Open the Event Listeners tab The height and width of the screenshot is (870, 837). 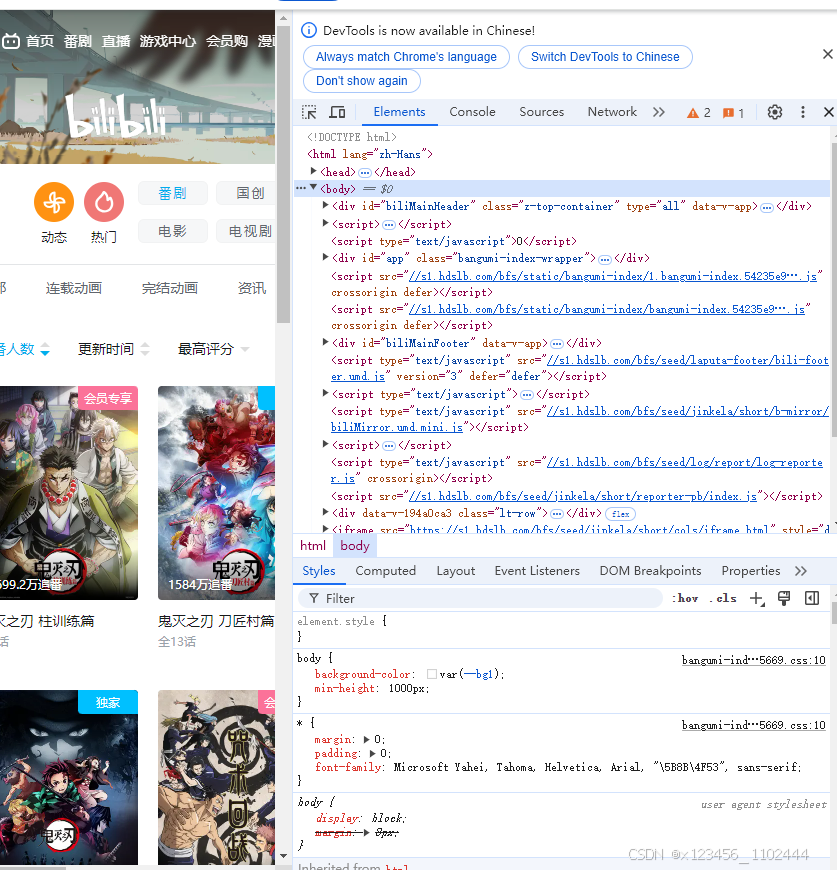pyautogui.click(x=537, y=571)
